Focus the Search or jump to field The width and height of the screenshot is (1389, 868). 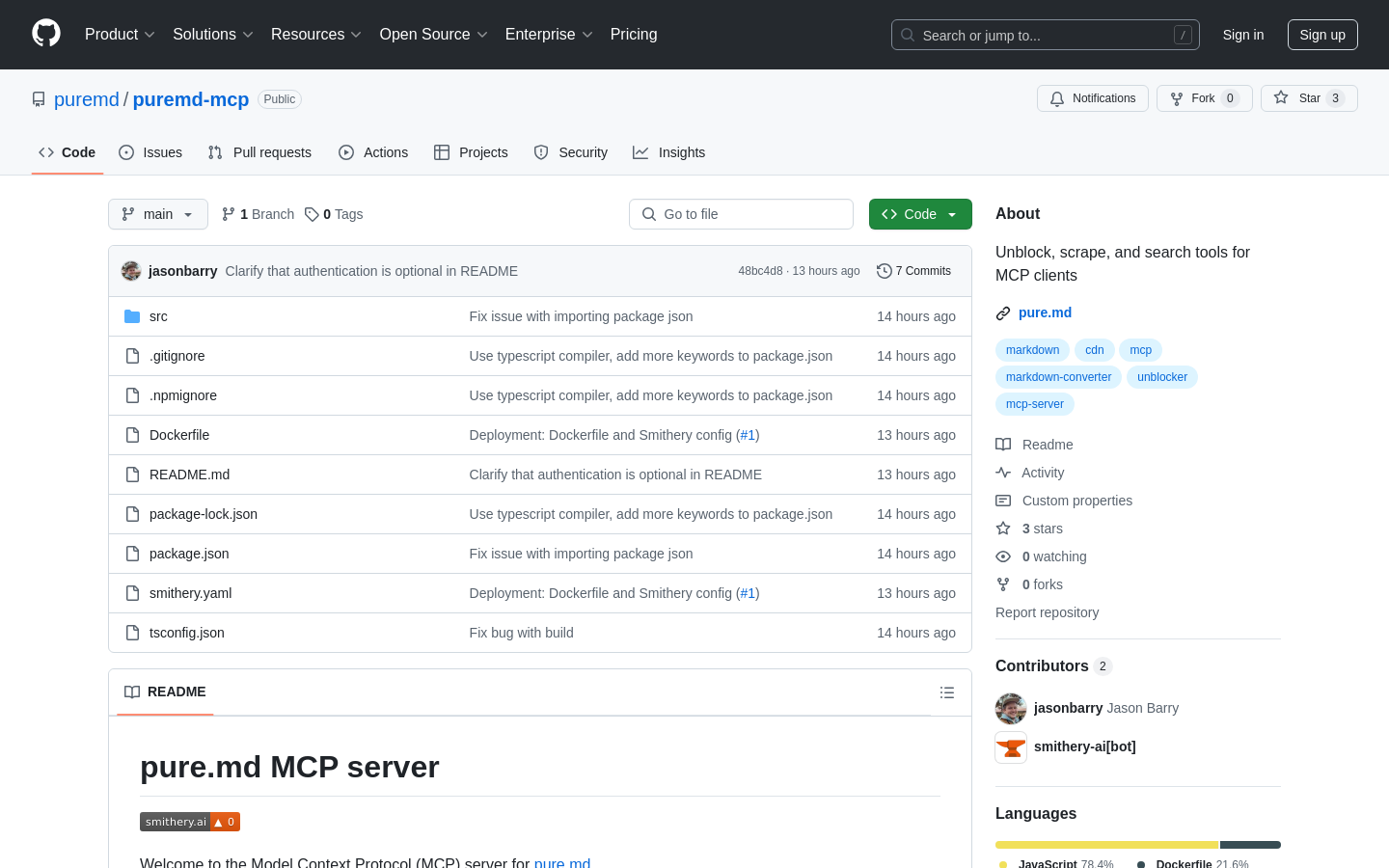click(x=1046, y=35)
